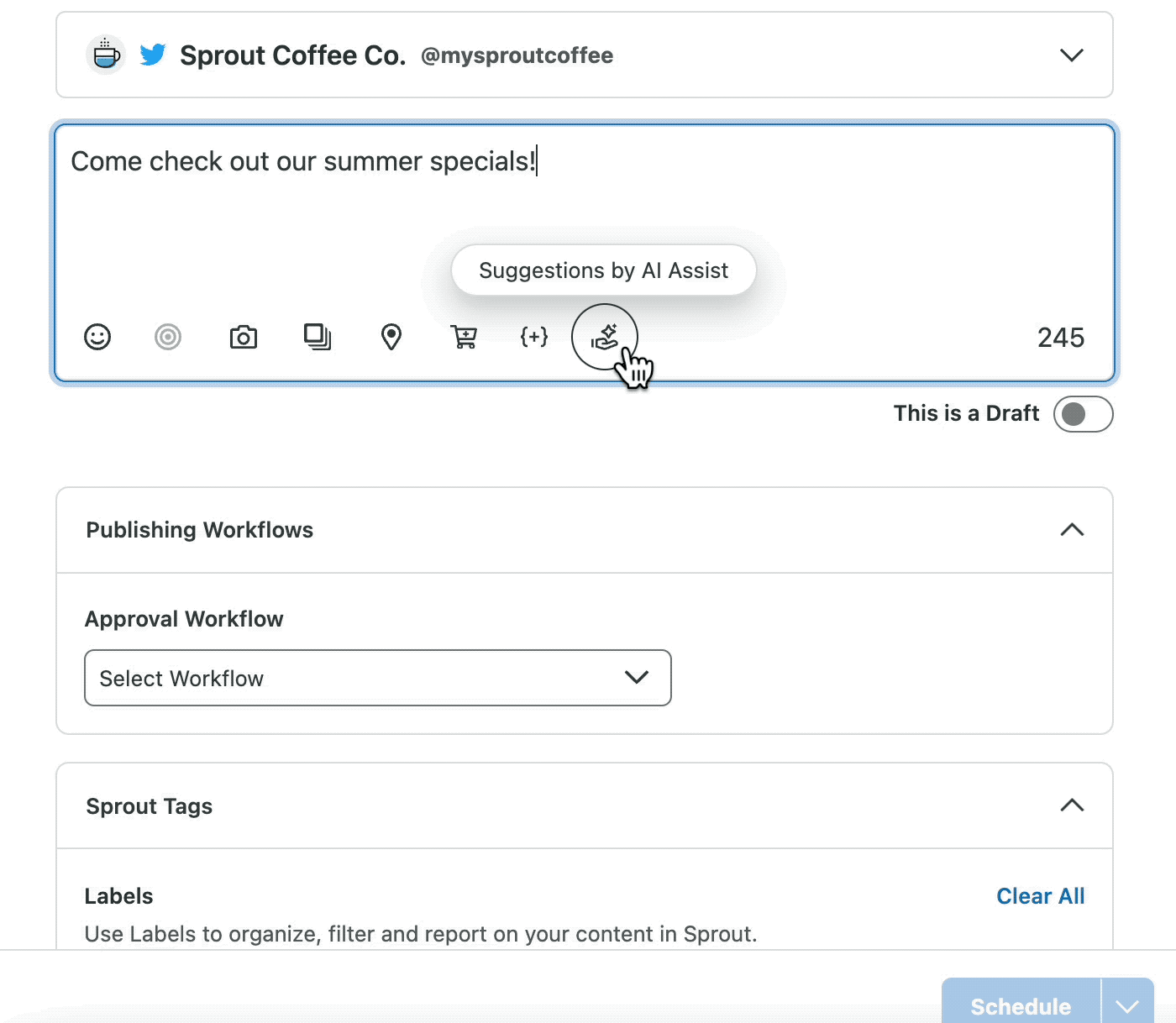Click the Approval Workflow label
Screen dimensions: 1176x1023
(x=184, y=619)
